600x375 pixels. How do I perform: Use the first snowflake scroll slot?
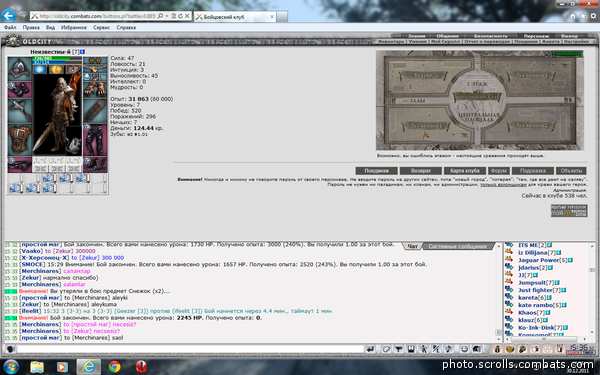tap(49, 178)
